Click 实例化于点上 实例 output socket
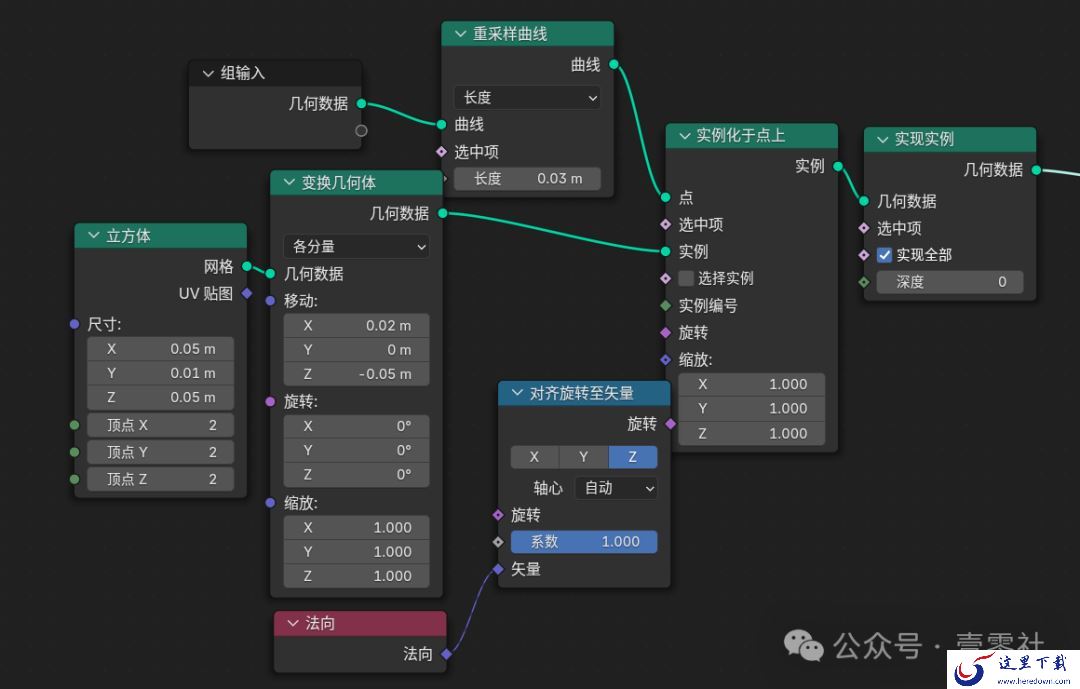This screenshot has height=689, width=1080. coord(838,166)
